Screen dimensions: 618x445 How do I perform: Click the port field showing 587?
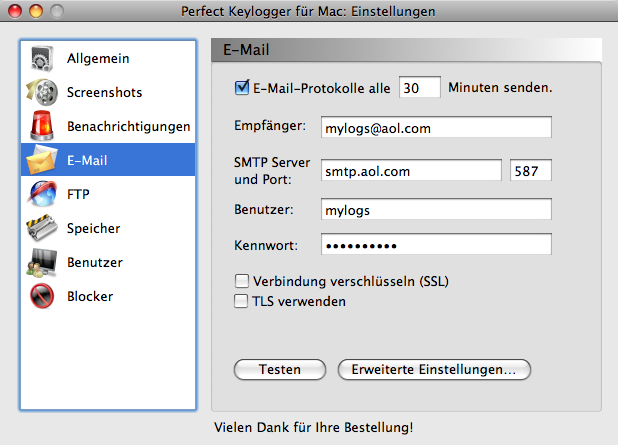(x=531, y=170)
